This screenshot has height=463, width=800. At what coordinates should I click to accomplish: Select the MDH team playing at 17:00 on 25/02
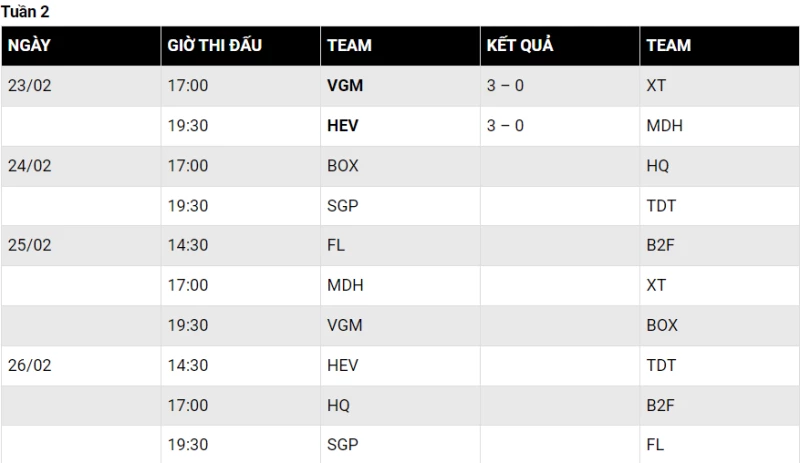pos(345,285)
